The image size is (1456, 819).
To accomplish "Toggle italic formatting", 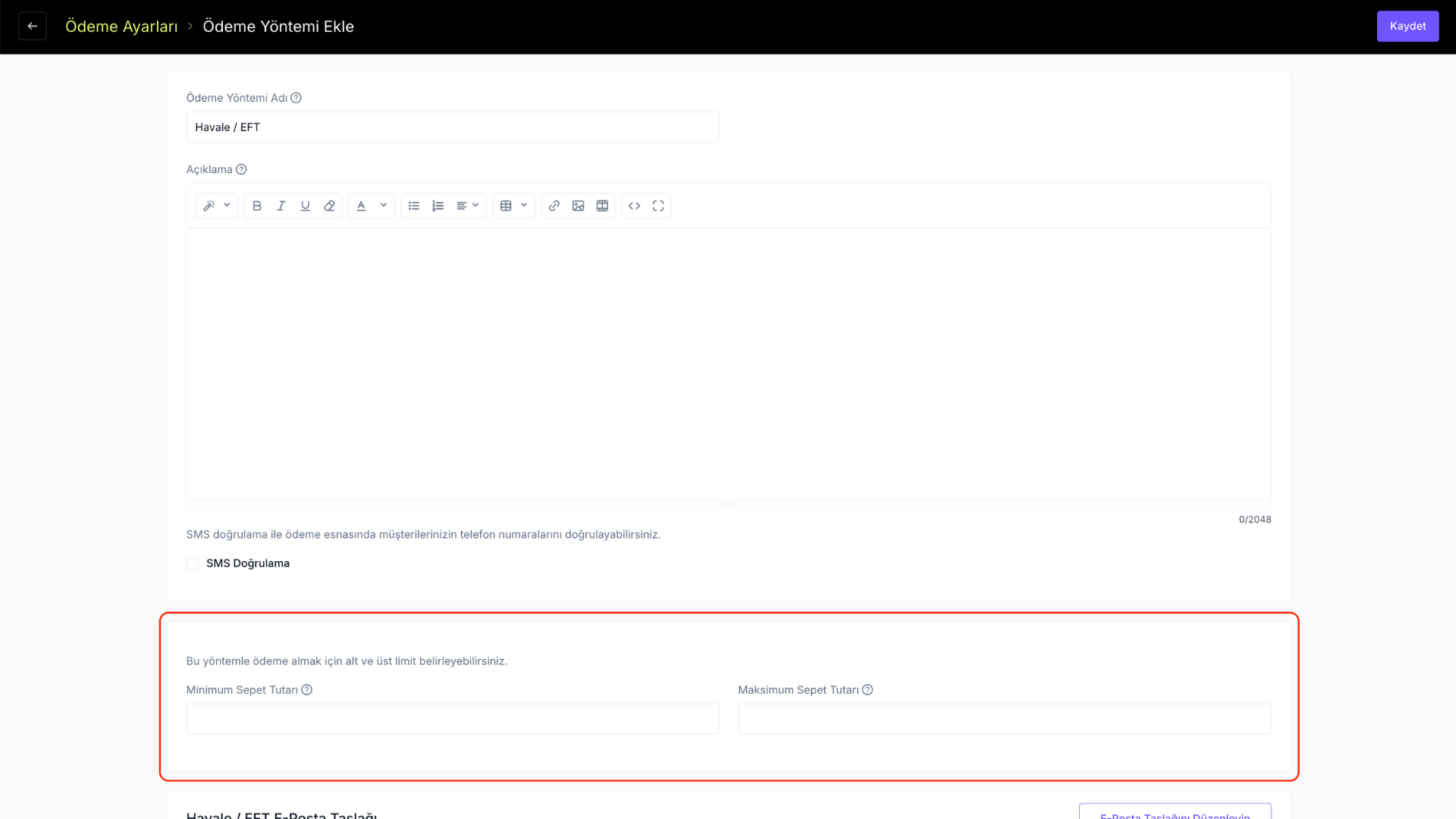I will coord(281,206).
